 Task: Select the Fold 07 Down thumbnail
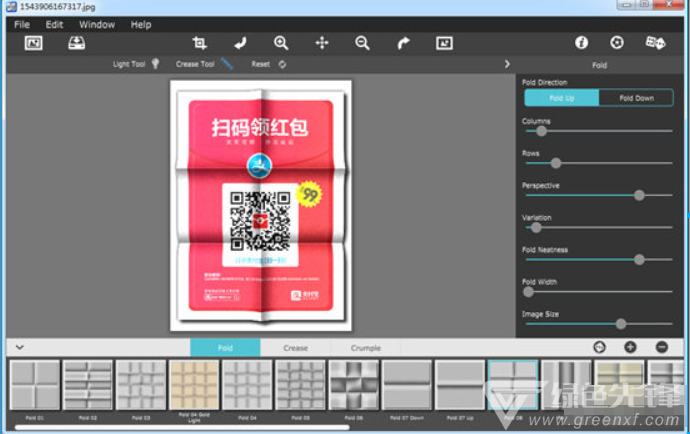pos(407,385)
